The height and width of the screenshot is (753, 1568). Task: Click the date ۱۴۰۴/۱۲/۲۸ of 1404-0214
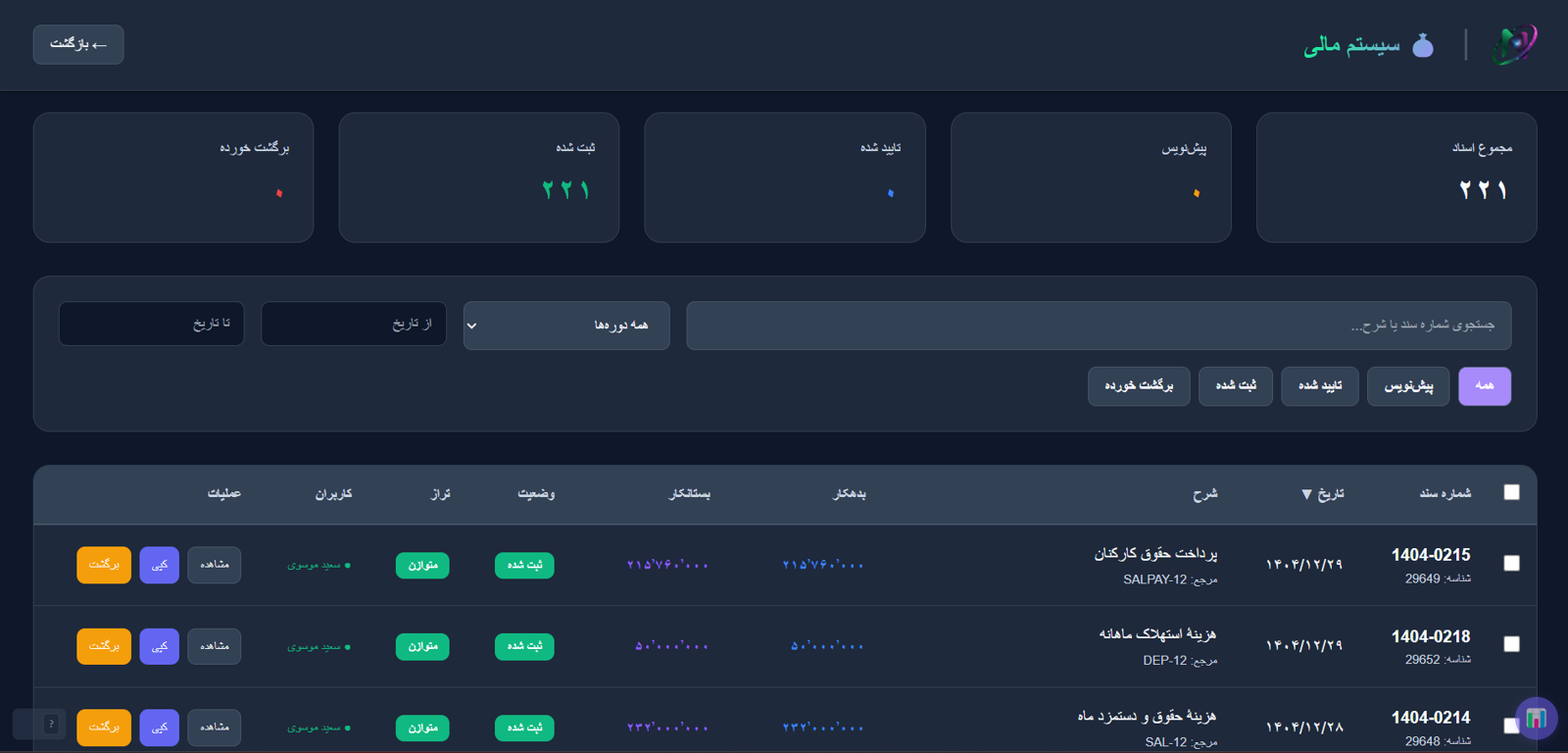[1304, 728]
